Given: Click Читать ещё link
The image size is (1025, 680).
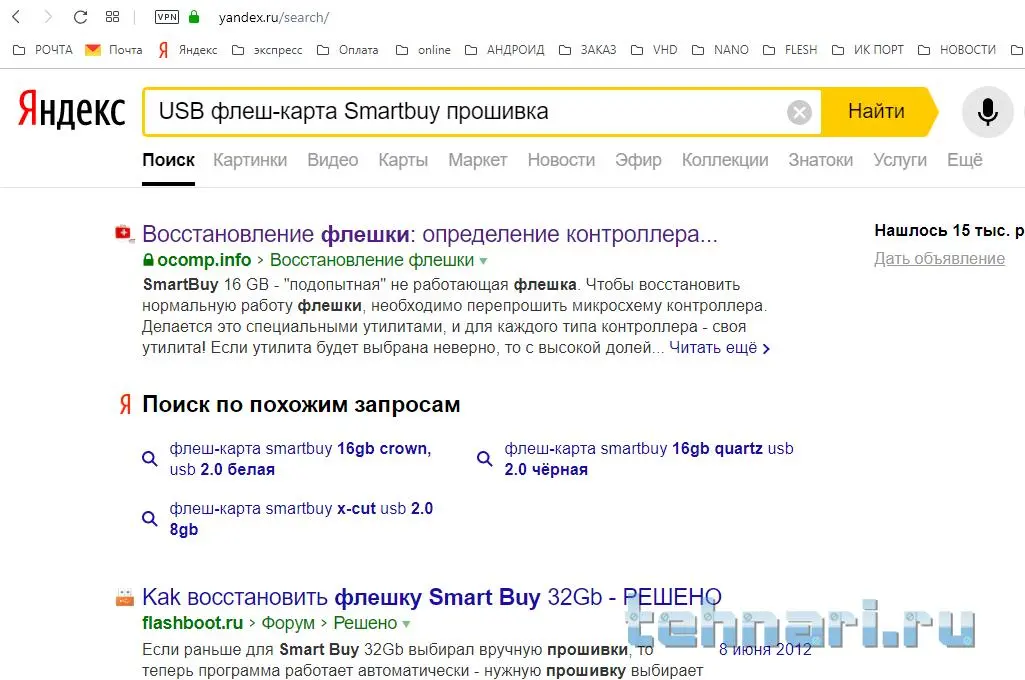Looking at the screenshot, I should (719, 348).
